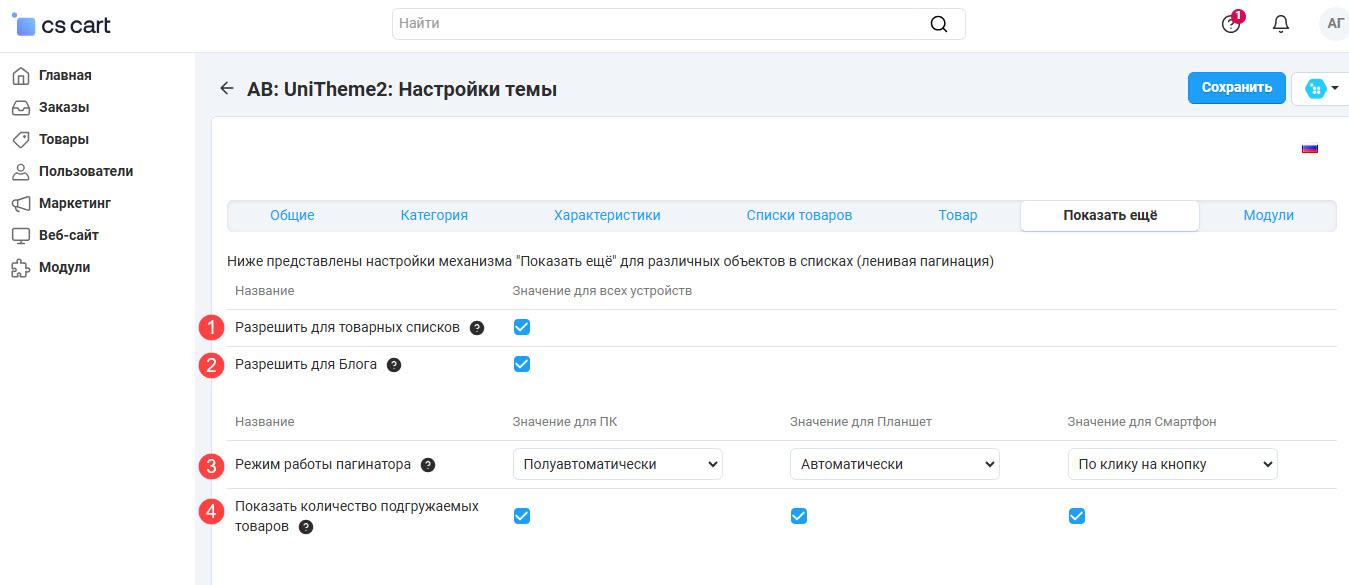Click the search magnifier icon

938,24
